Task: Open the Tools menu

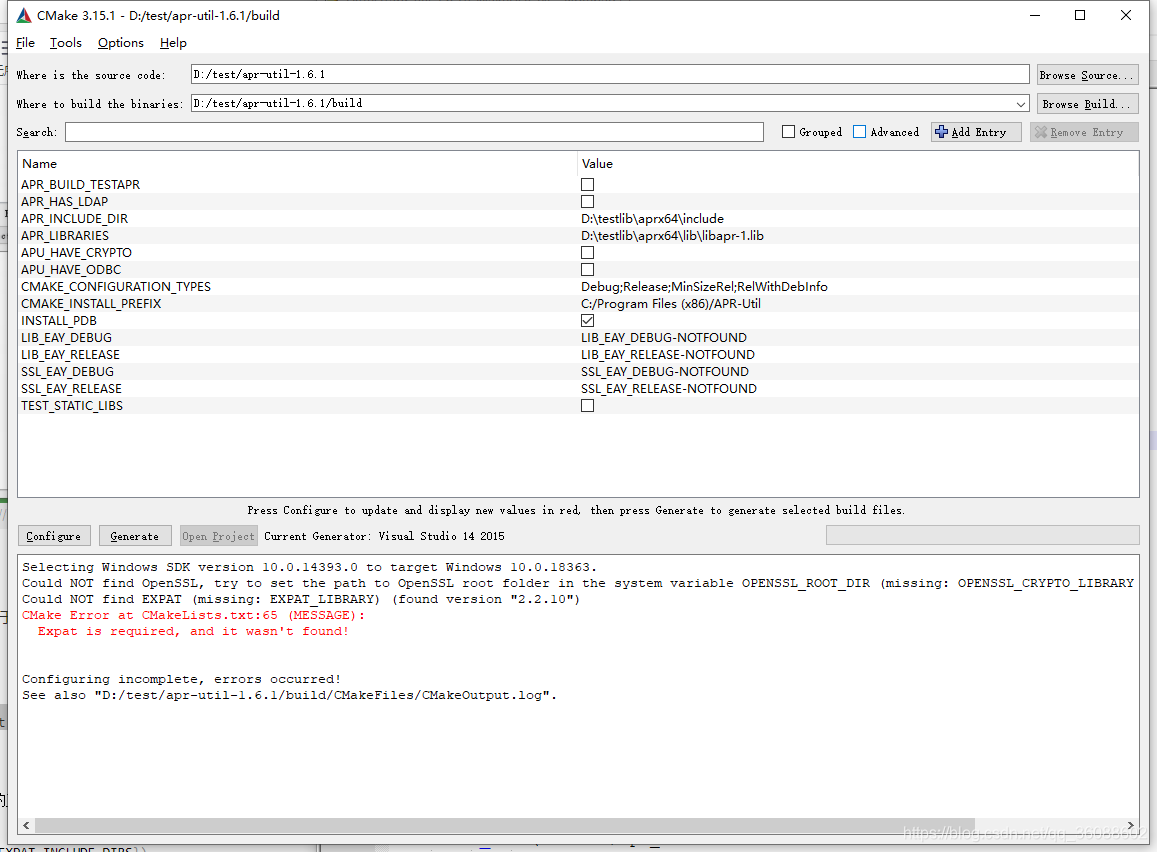Action: point(66,43)
